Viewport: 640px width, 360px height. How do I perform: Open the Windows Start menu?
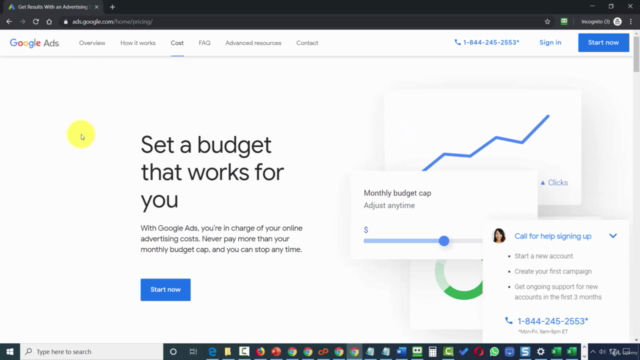10,351
